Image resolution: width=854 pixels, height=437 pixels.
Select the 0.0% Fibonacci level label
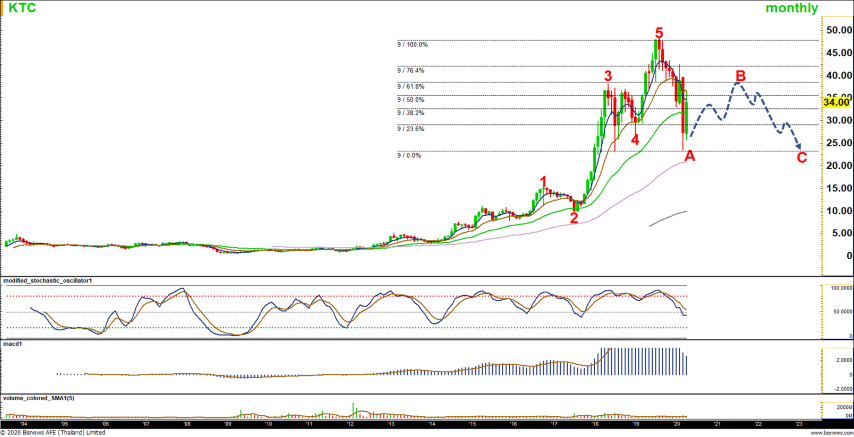click(x=409, y=155)
